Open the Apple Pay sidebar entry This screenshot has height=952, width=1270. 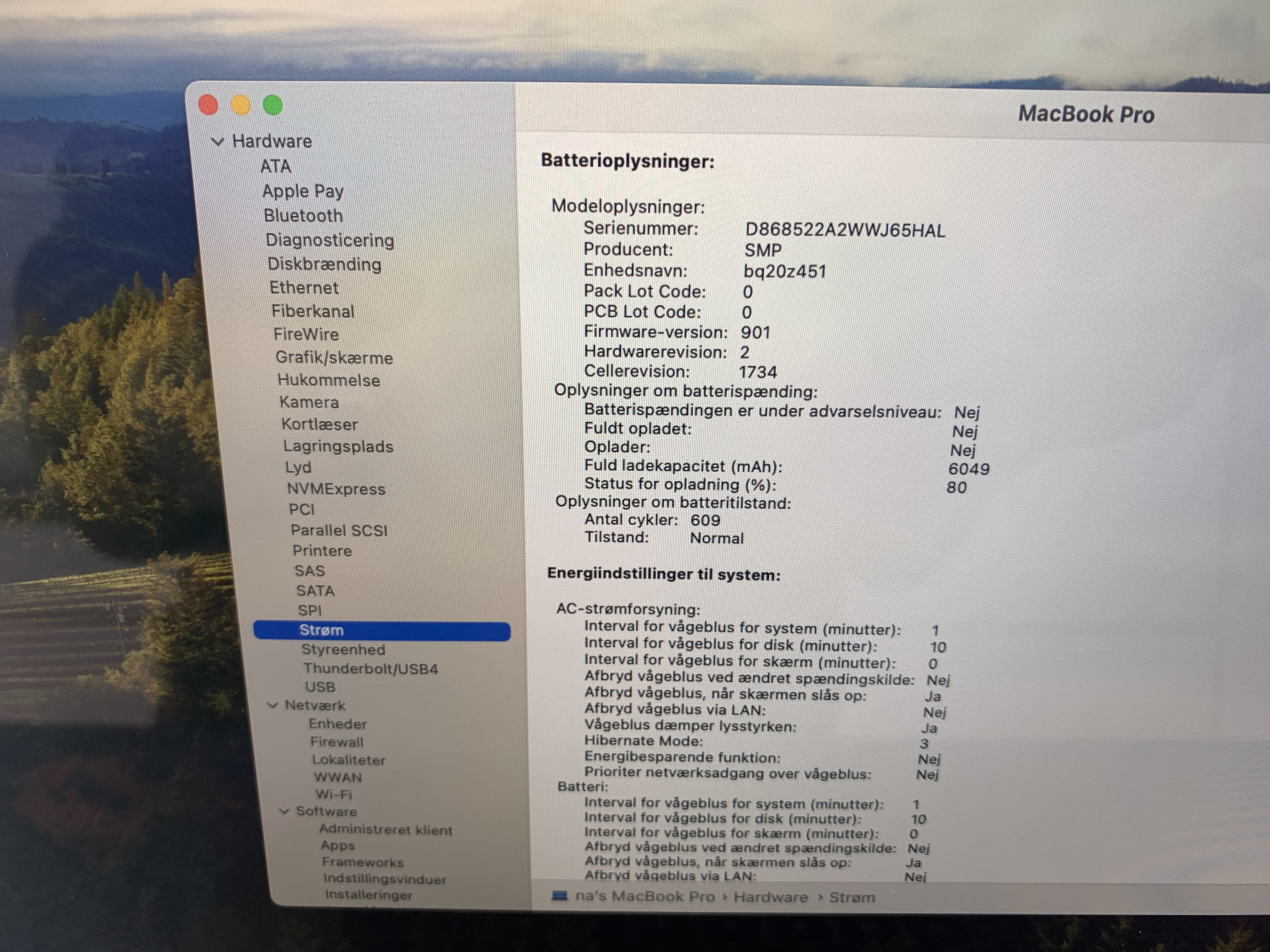(303, 191)
